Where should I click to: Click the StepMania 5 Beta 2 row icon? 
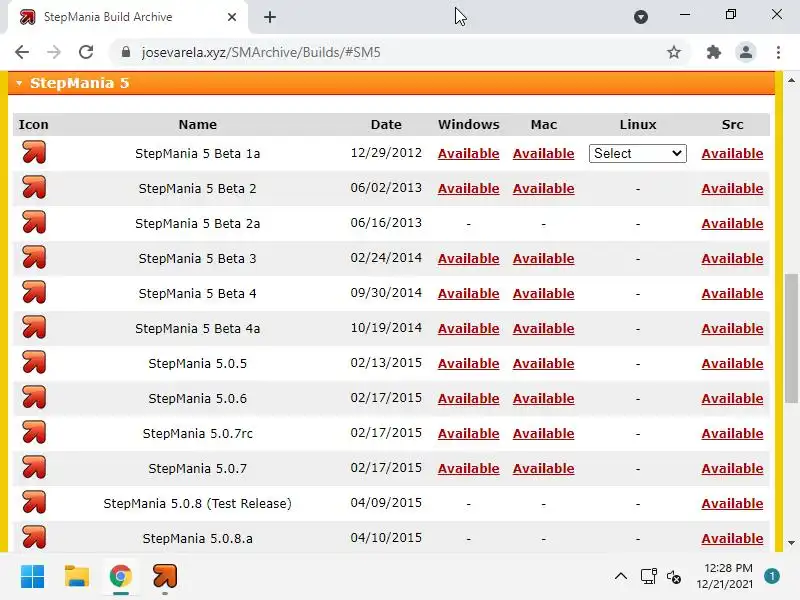pyautogui.click(x=34, y=187)
